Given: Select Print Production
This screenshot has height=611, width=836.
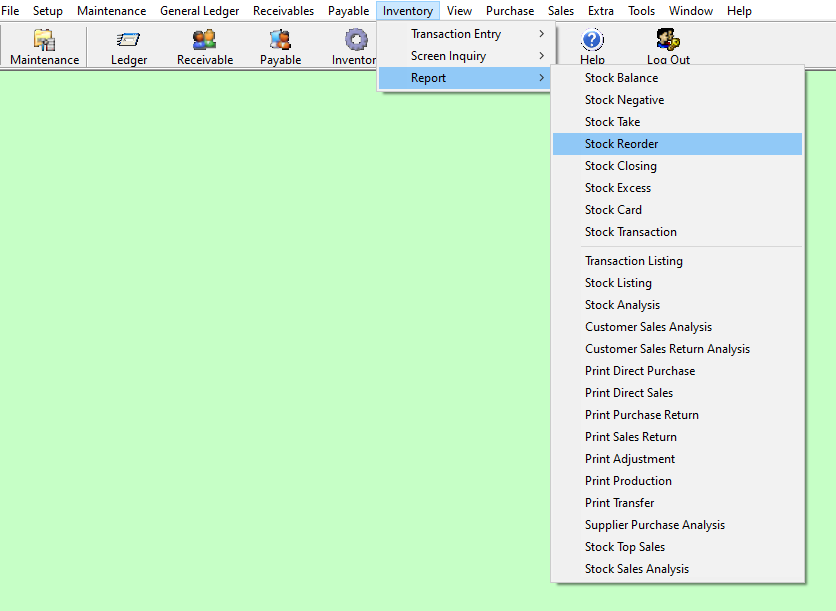Looking at the screenshot, I should coord(677,481).
